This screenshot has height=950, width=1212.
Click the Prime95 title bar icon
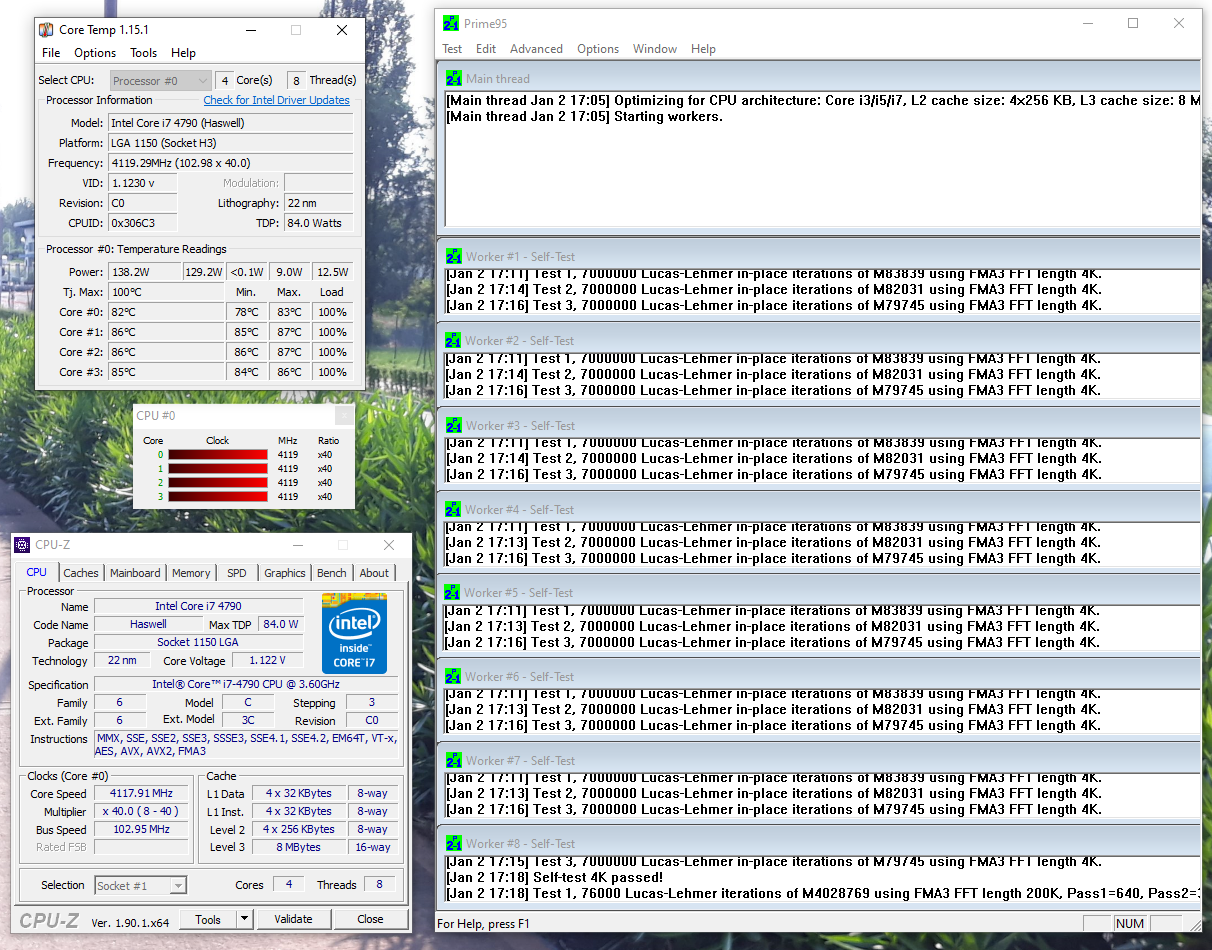[451, 23]
